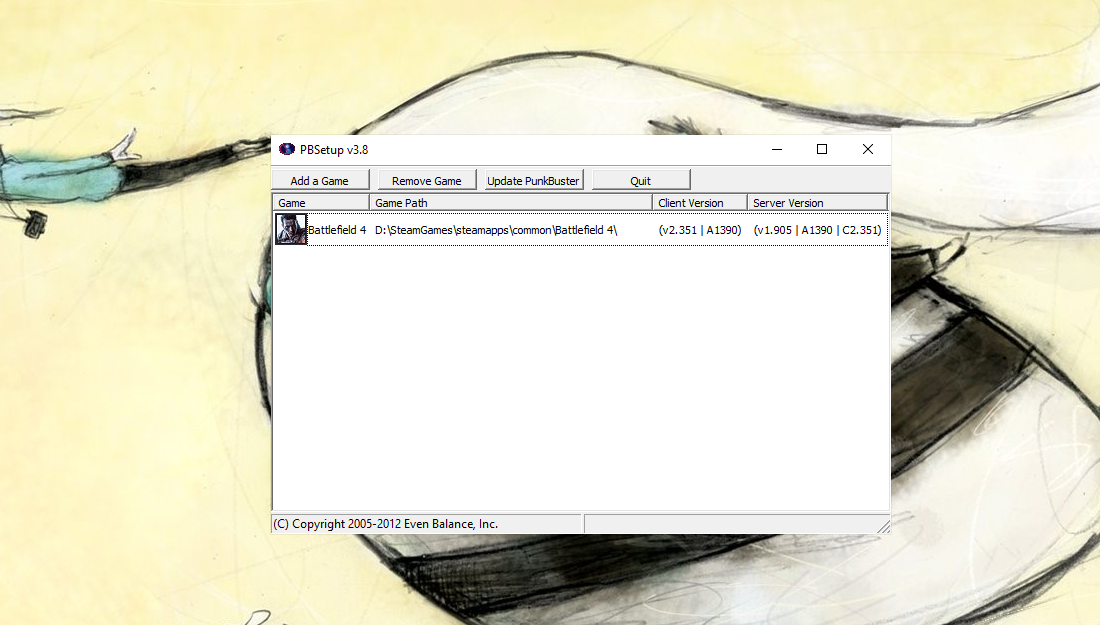Click Update PunkBuster button
Screen dimensions: 1100x625
click(533, 180)
